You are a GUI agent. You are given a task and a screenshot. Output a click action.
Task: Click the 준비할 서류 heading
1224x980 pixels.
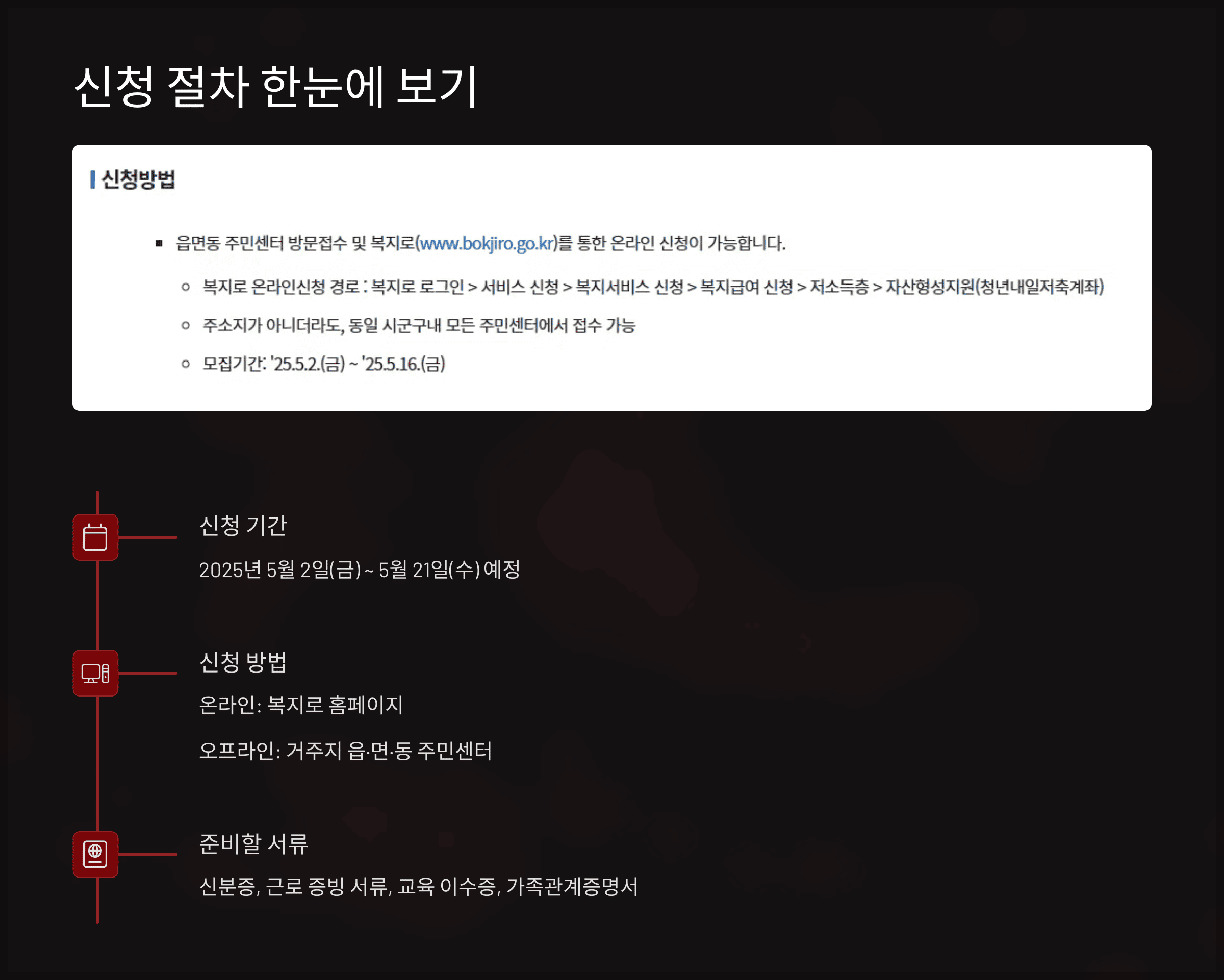pyautogui.click(x=253, y=843)
